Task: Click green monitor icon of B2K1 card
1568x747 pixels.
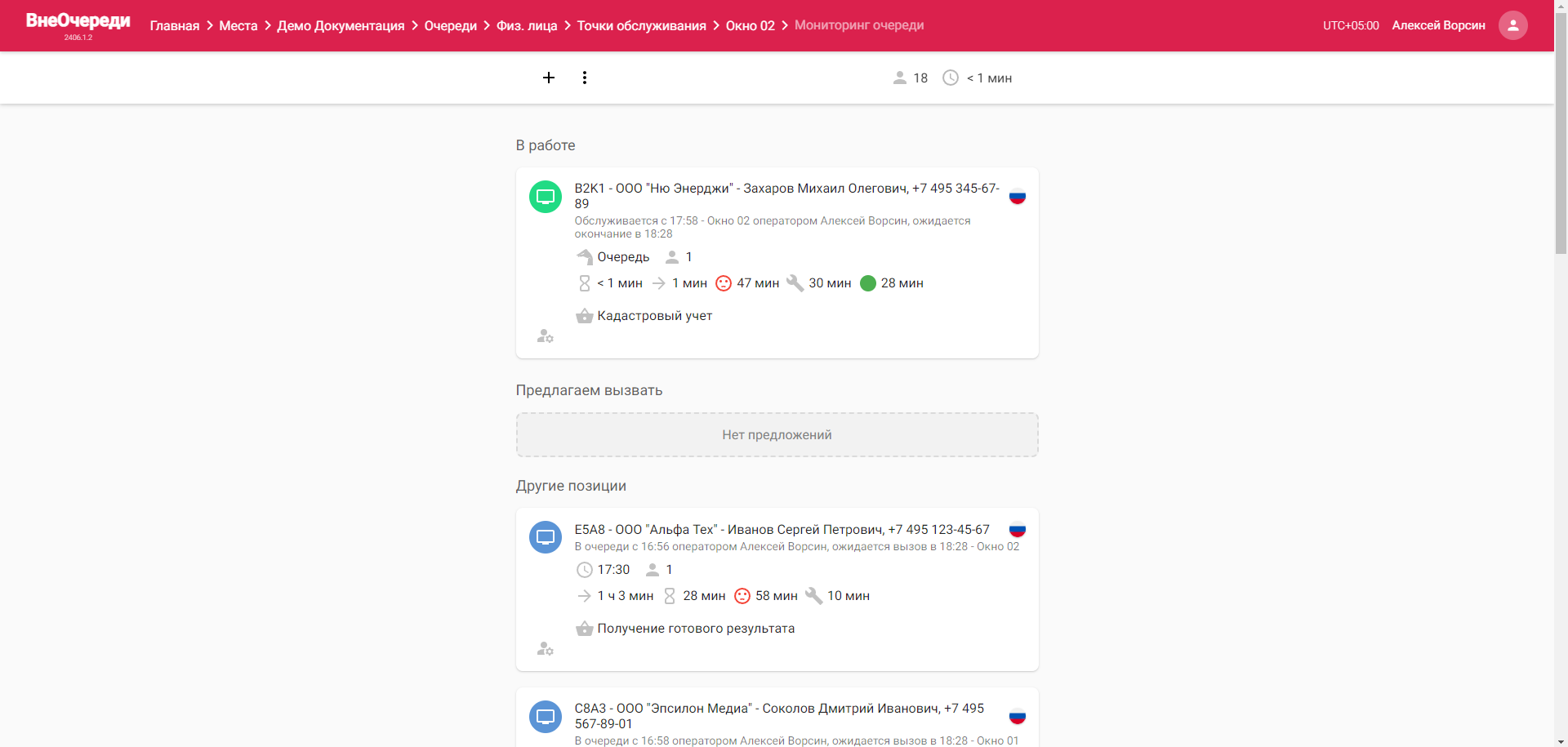Action: tap(546, 197)
